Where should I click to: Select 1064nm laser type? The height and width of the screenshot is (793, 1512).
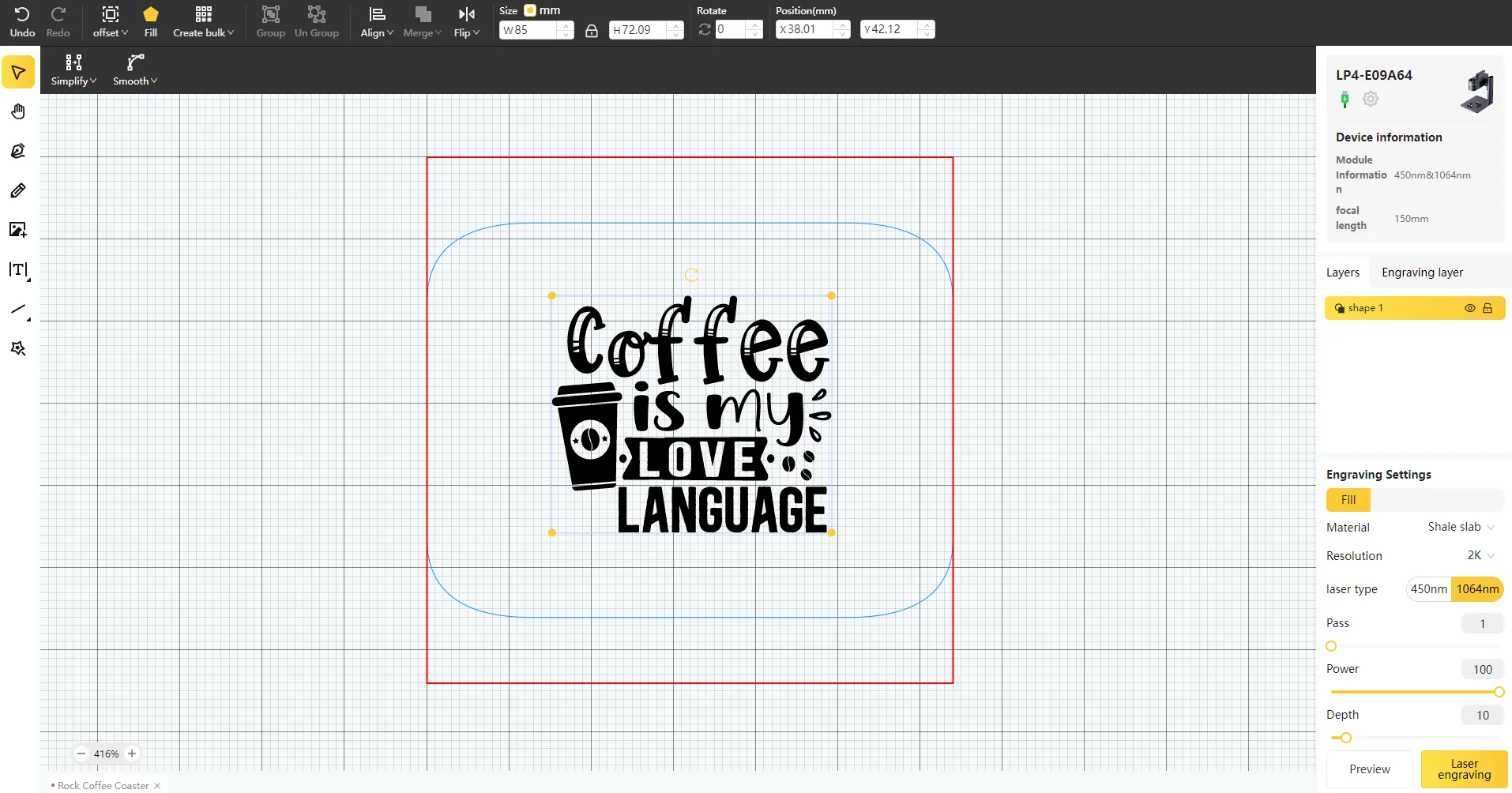[x=1477, y=589]
